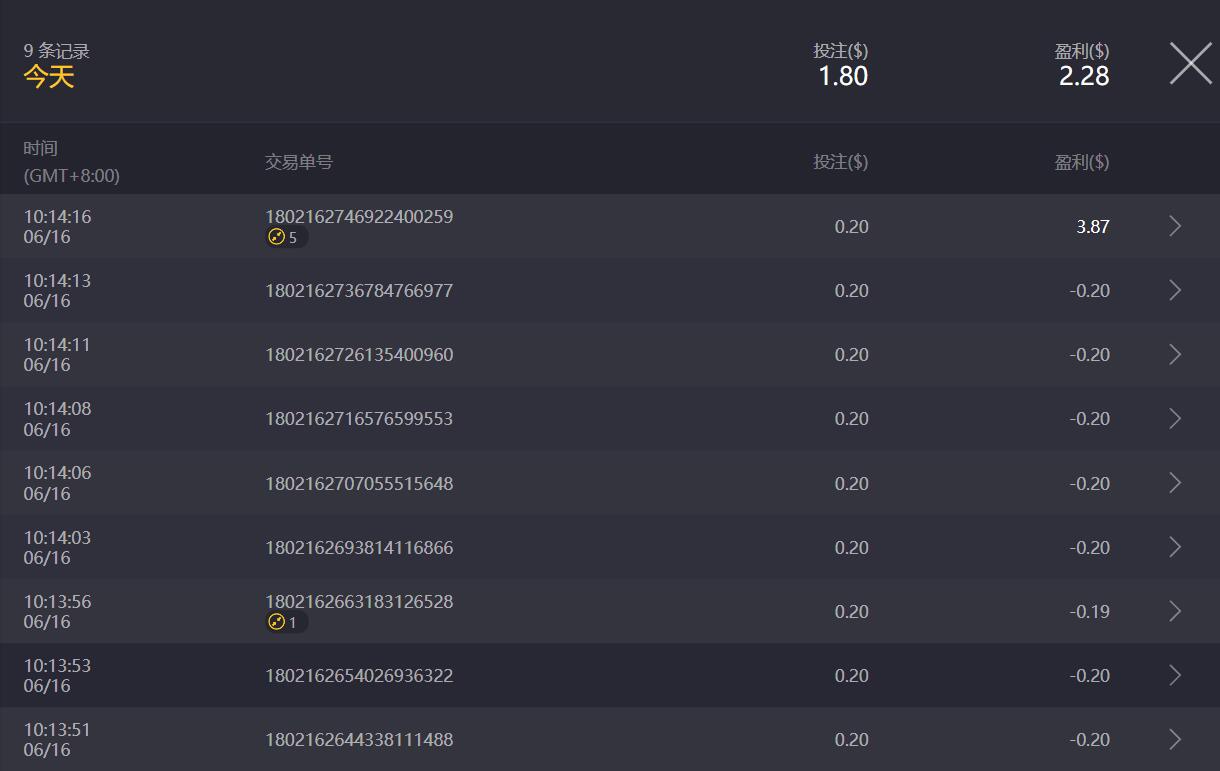Screen dimensions: 1220x771
Task: Click the free-spin badge showing 5
Action: click(285, 238)
